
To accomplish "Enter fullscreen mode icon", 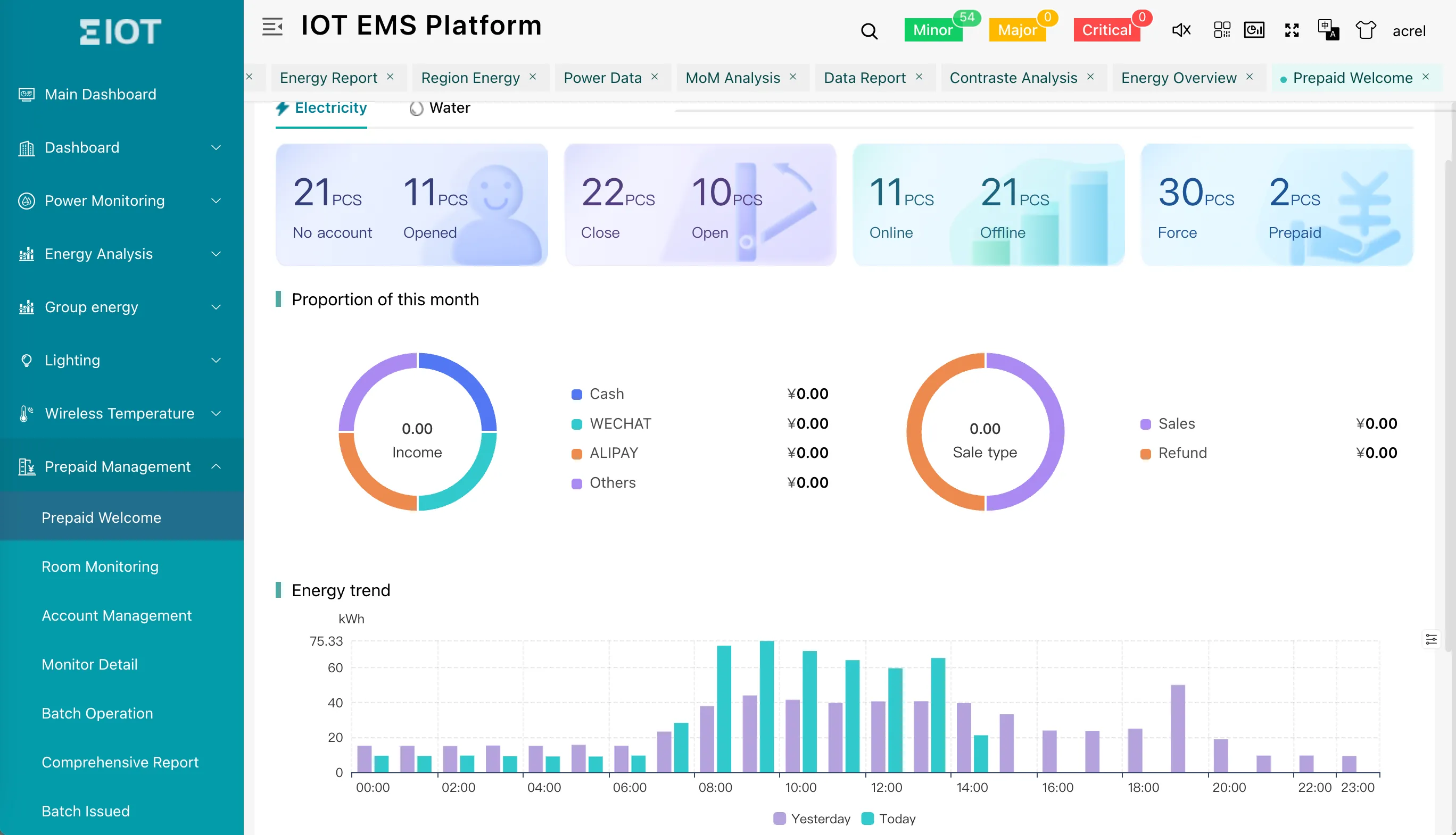I will click(1292, 30).
